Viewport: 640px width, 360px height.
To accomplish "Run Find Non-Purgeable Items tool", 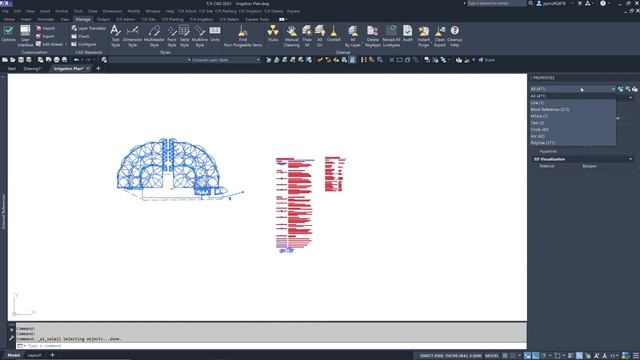I will (x=243, y=36).
